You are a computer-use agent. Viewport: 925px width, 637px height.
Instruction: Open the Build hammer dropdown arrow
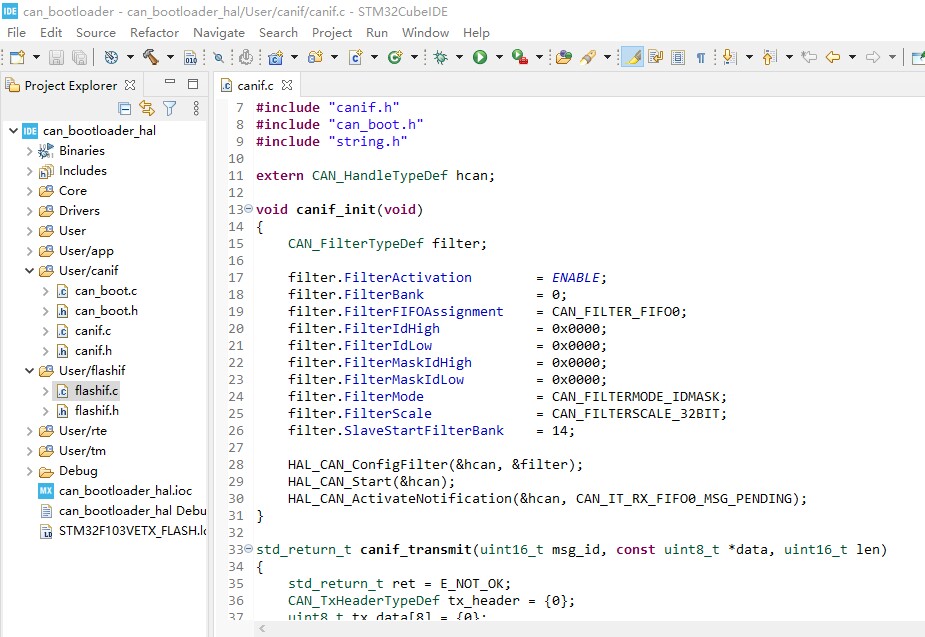point(170,57)
